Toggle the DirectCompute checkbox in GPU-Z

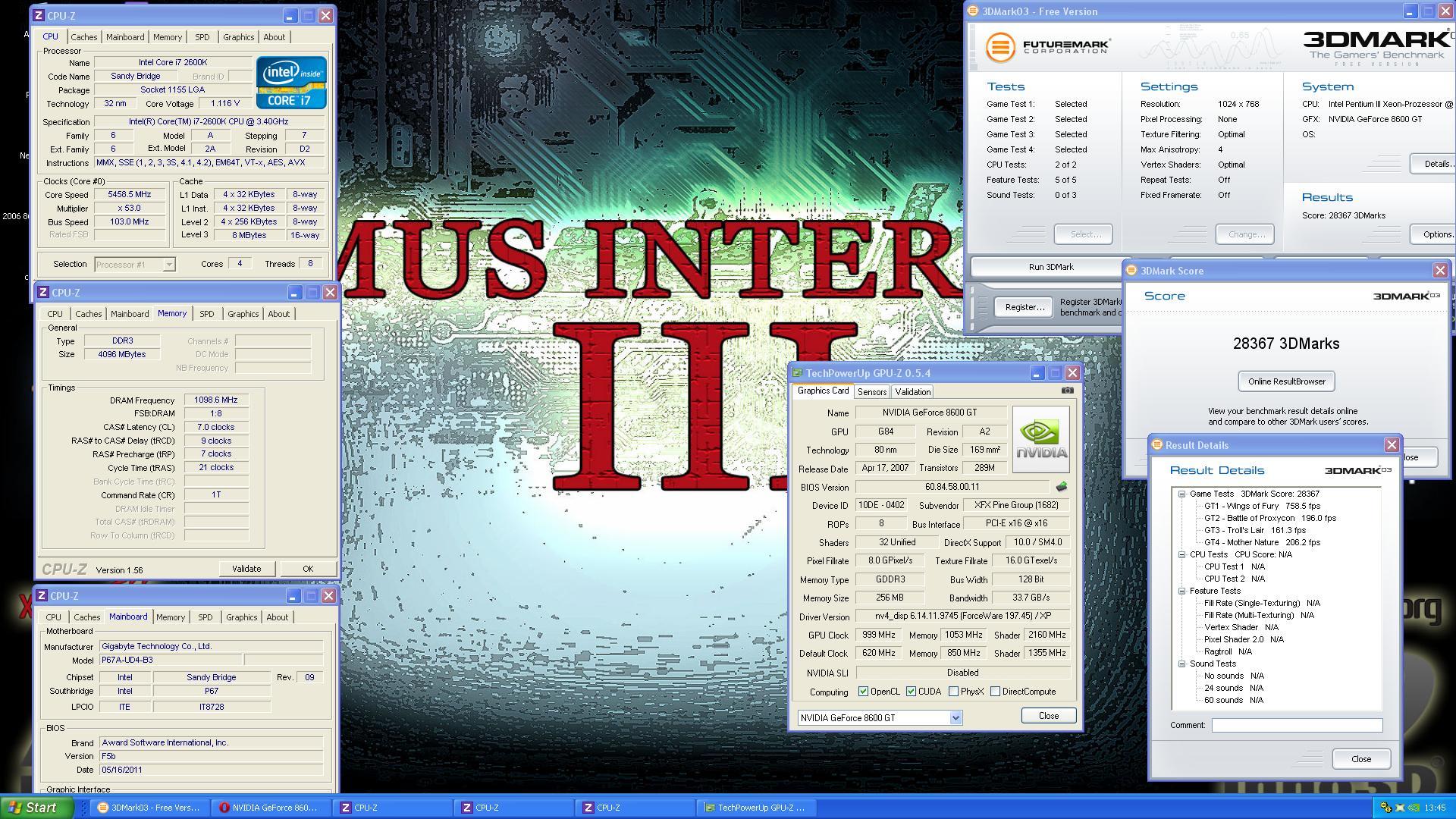[995, 692]
